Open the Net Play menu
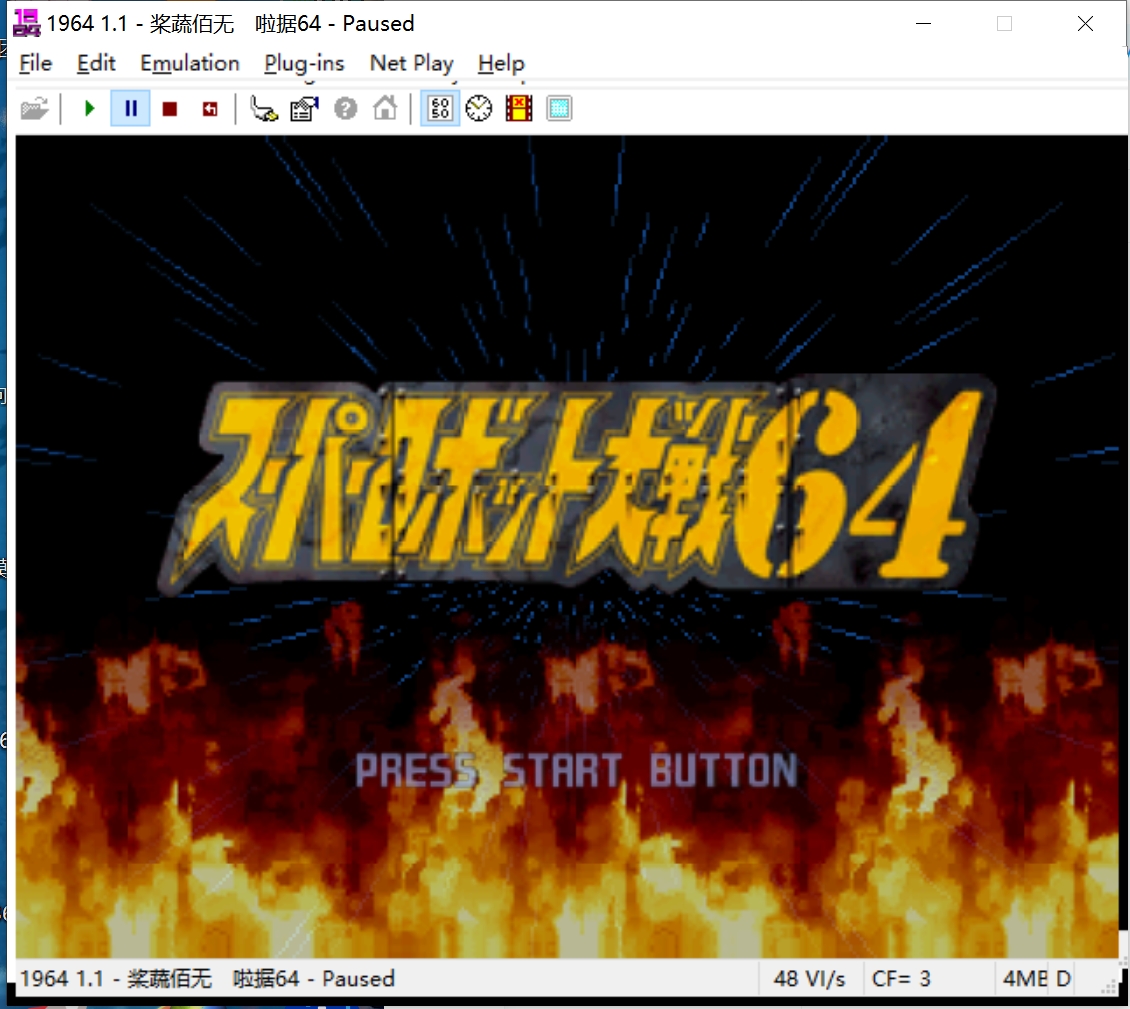 pos(411,63)
